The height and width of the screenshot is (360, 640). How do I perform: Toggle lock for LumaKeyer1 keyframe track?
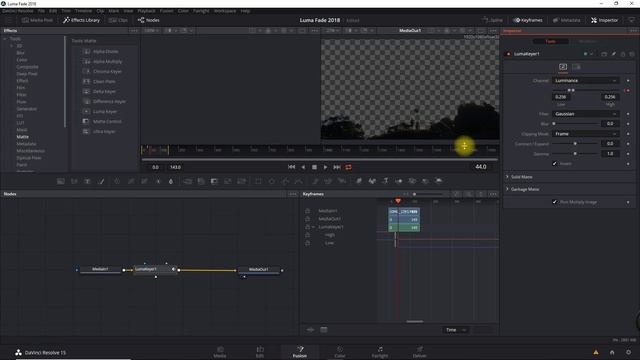coord(307,227)
